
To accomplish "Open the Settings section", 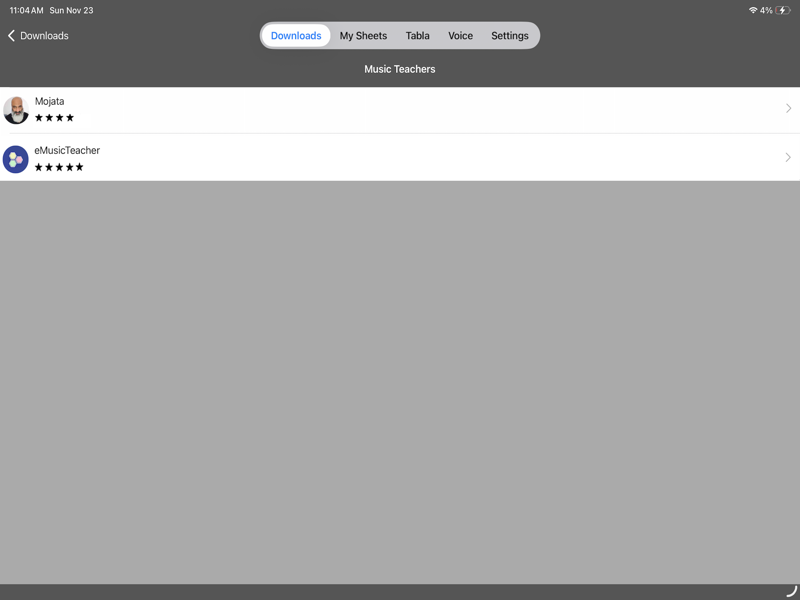I will (x=510, y=35).
